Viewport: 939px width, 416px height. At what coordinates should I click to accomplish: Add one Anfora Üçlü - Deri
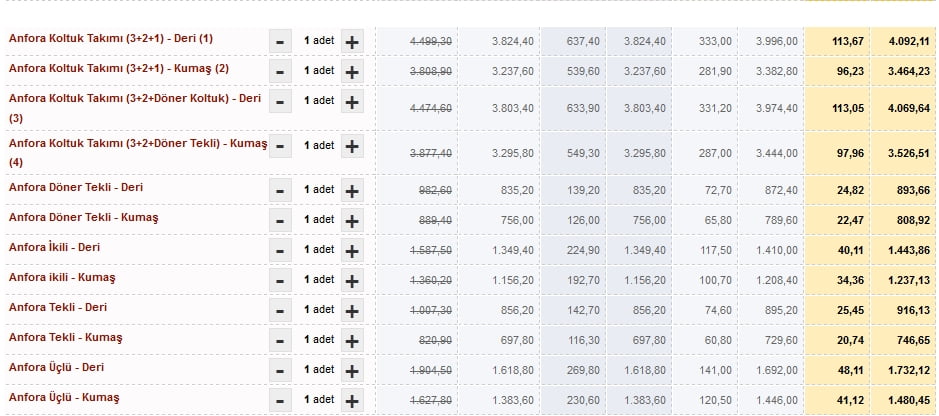[x=352, y=371]
